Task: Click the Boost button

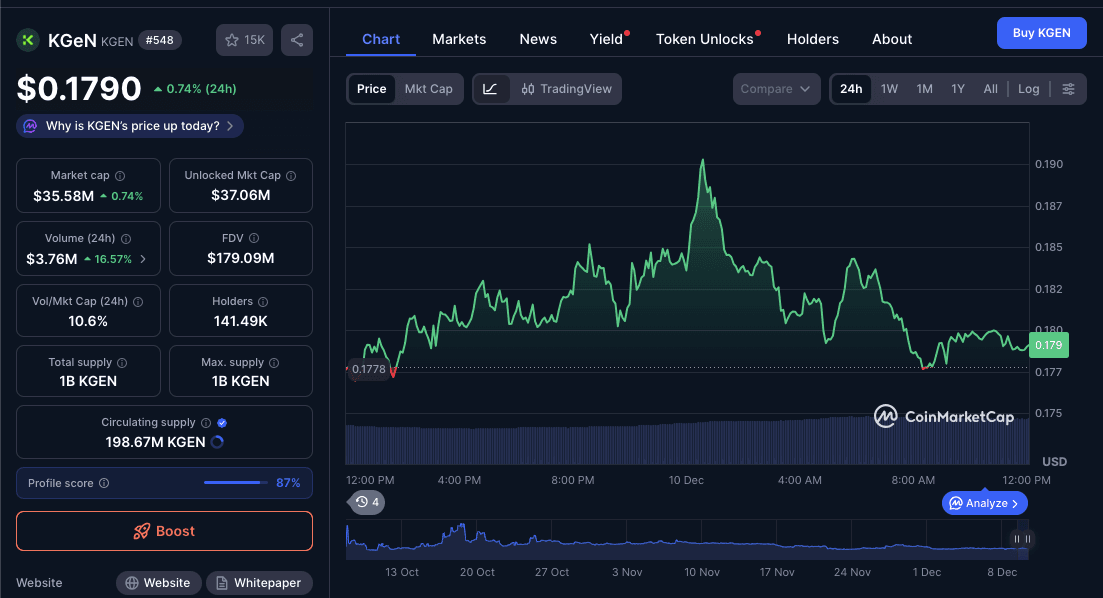Action: (x=164, y=531)
